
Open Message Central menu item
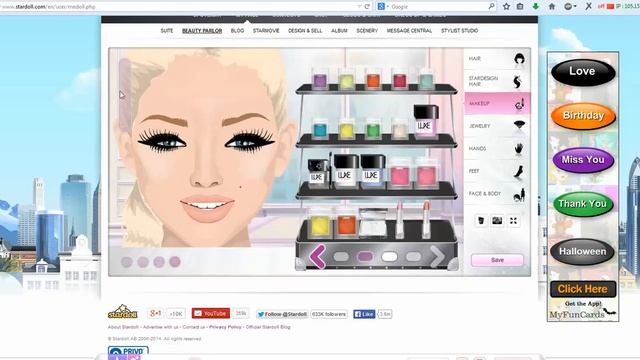(409, 31)
